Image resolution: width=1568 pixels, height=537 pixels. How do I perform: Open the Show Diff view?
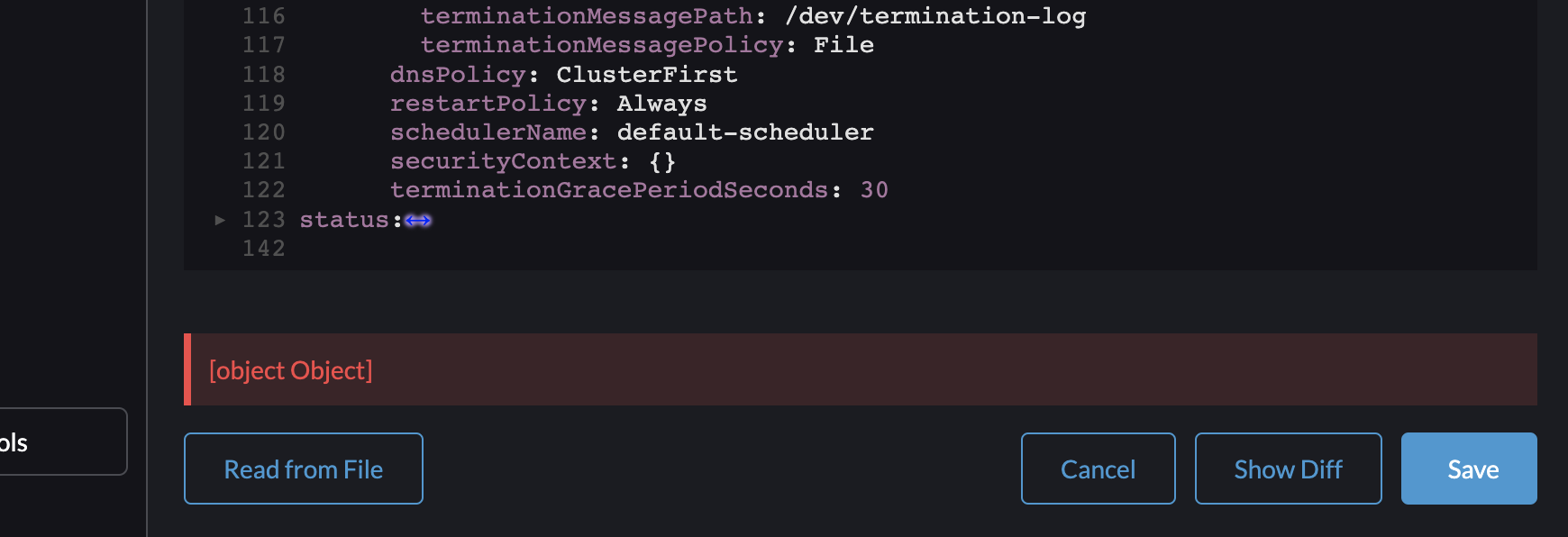(x=1288, y=469)
